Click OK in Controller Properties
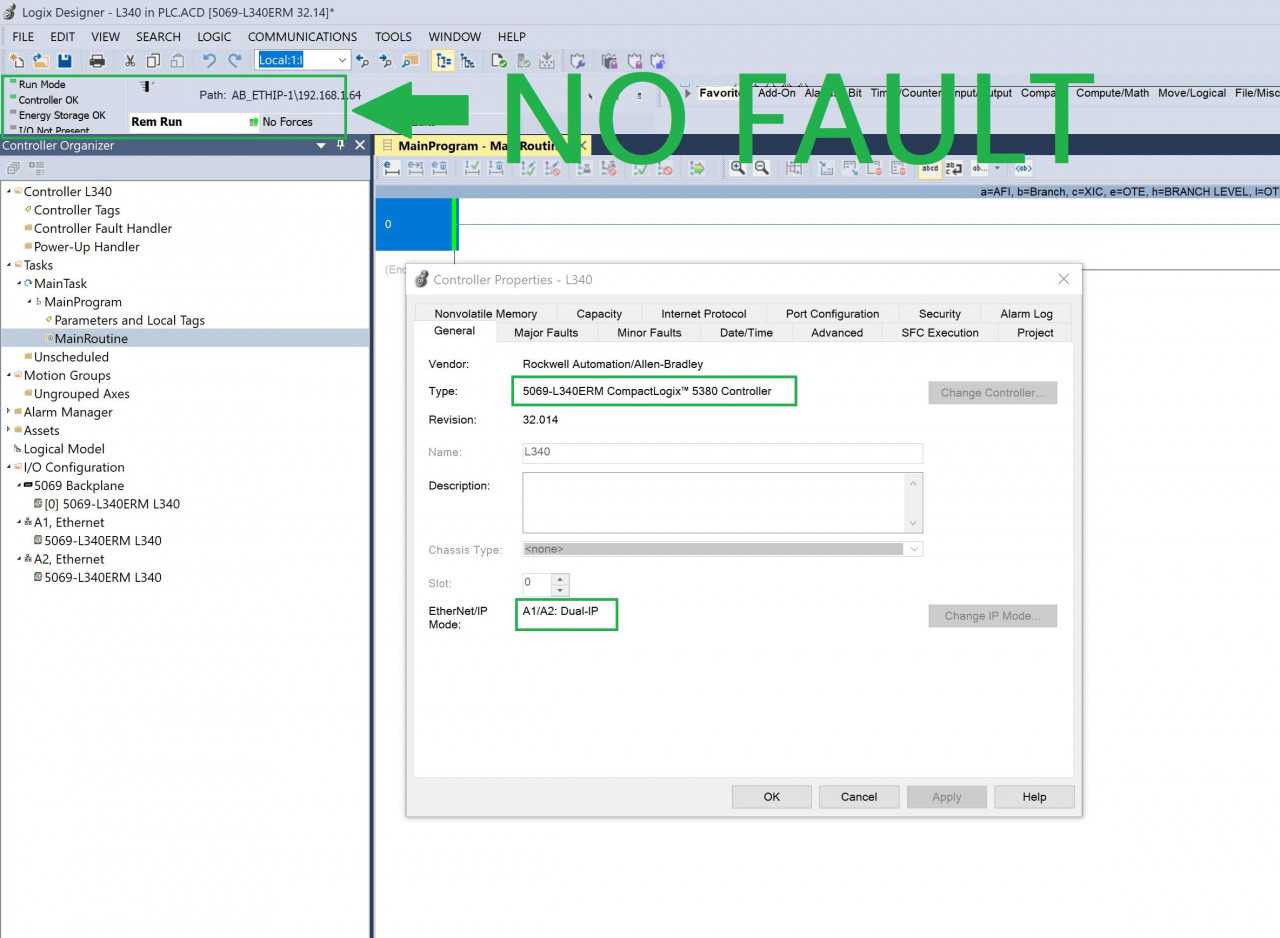 tap(772, 797)
